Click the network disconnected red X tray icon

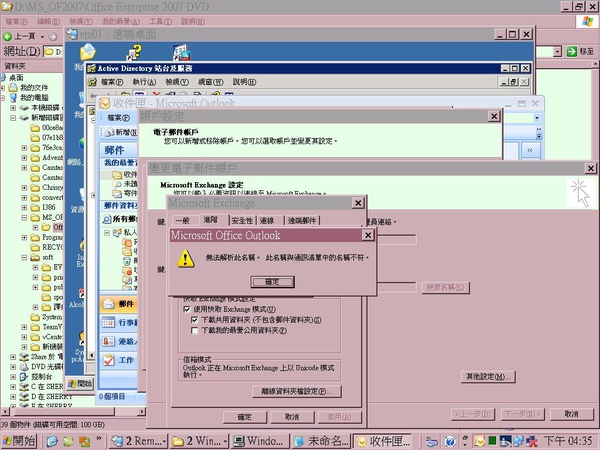click(x=532, y=442)
